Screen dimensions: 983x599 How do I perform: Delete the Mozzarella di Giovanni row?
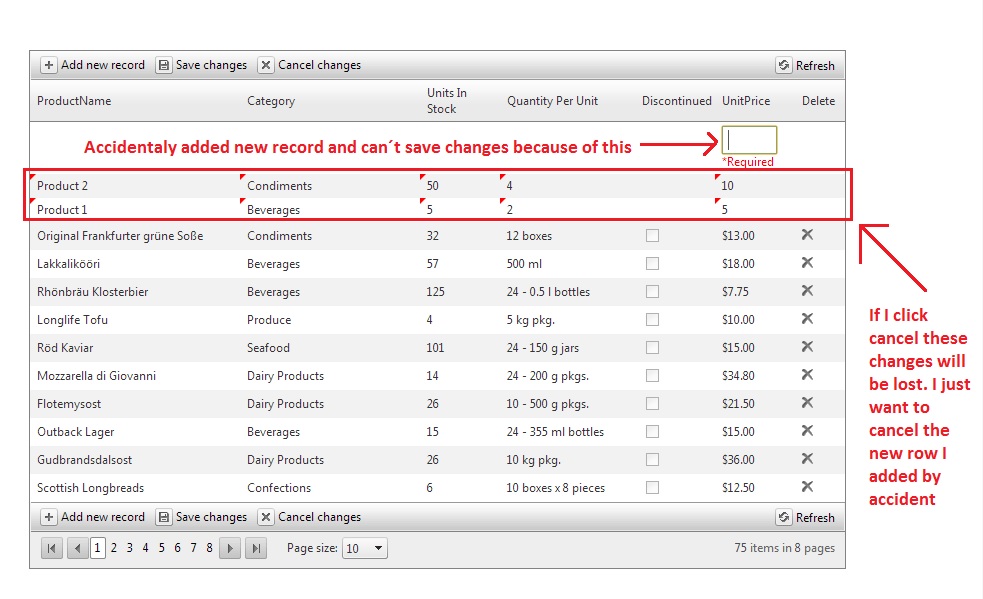point(807,374)
